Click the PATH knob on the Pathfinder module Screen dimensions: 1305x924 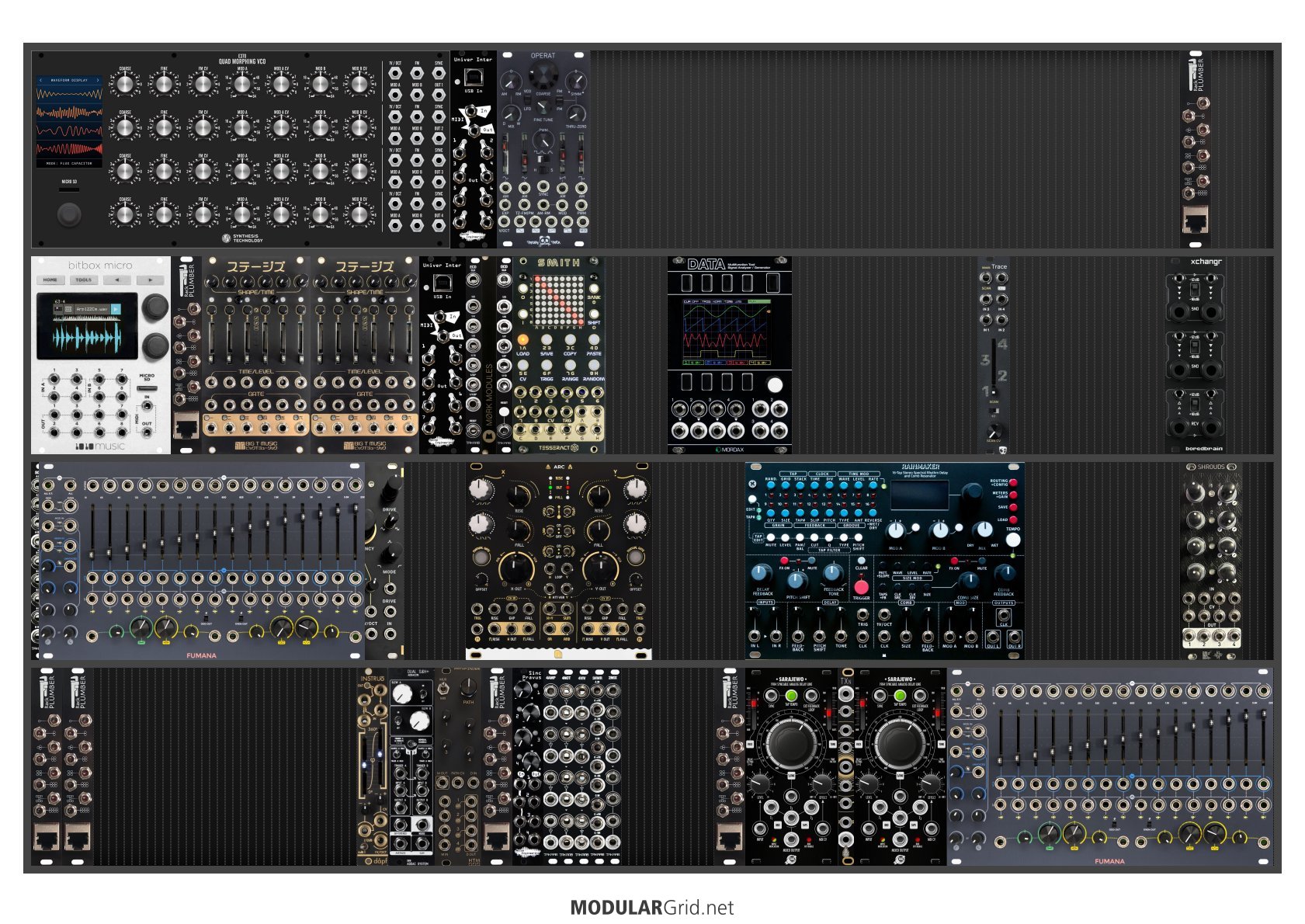(x=469, y=688)
